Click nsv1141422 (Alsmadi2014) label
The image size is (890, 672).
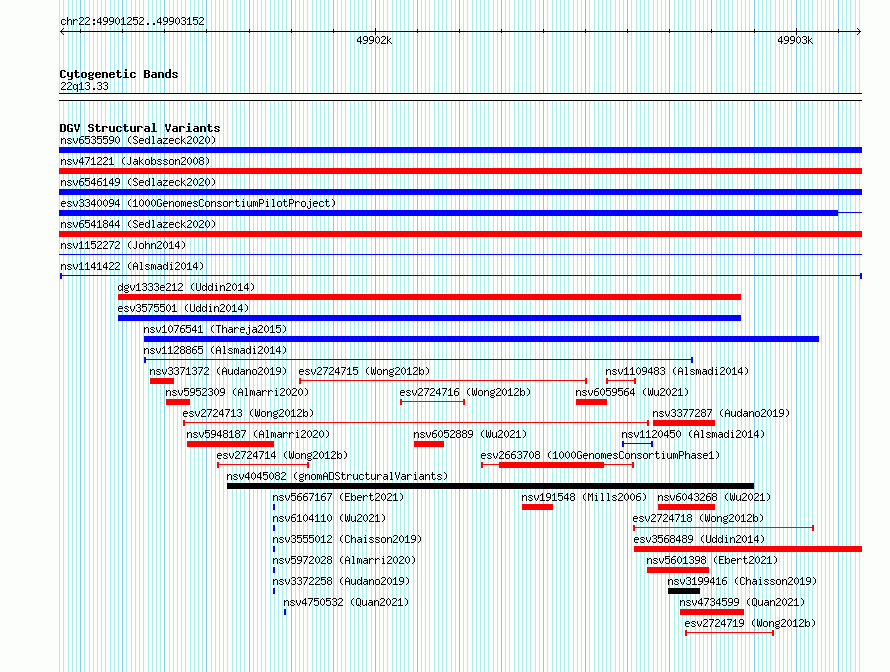132,266
